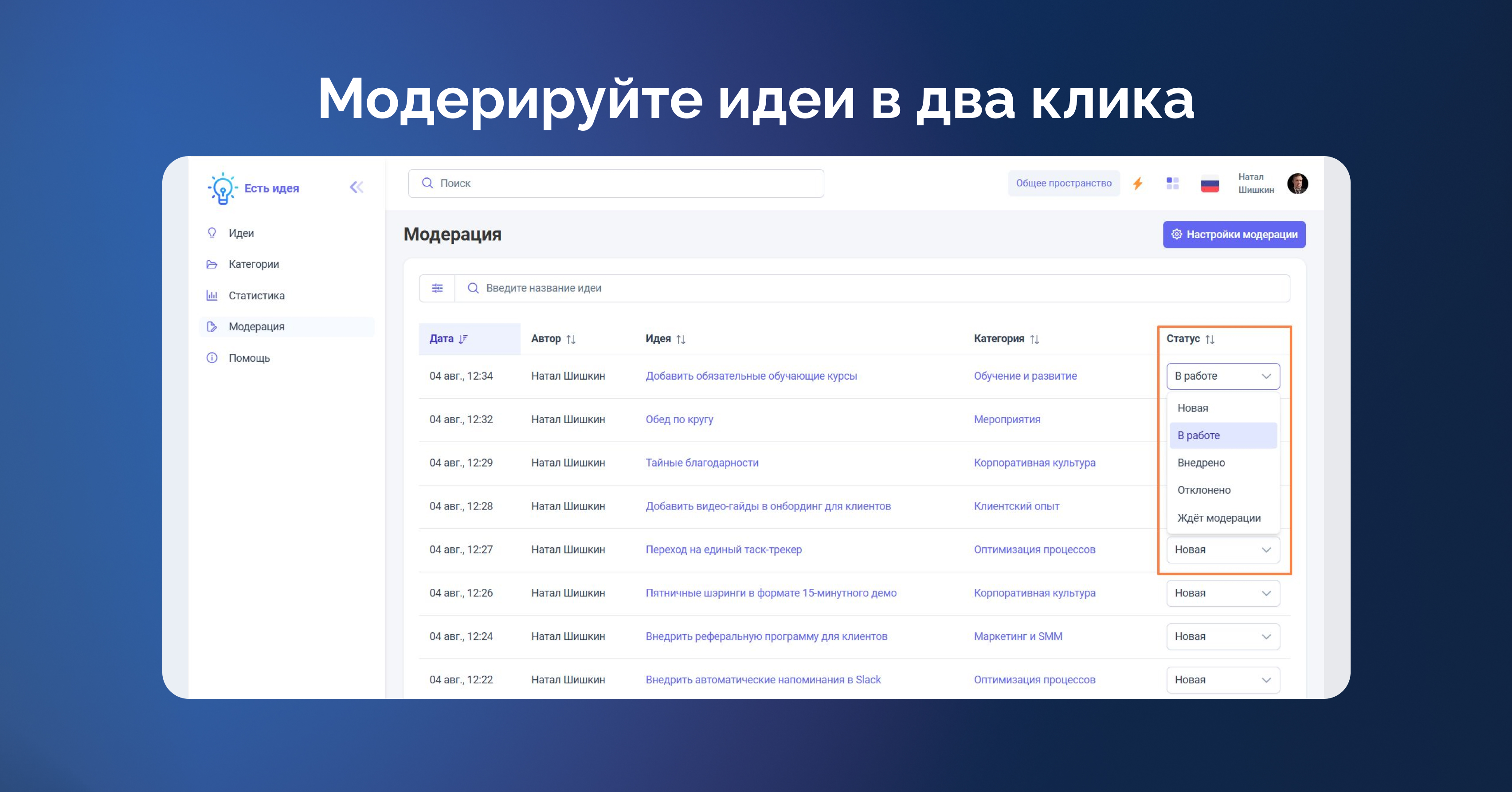Click the lightning bolt icon in header
This screenshot has width=1512, height=792.
coord(1137,183)
